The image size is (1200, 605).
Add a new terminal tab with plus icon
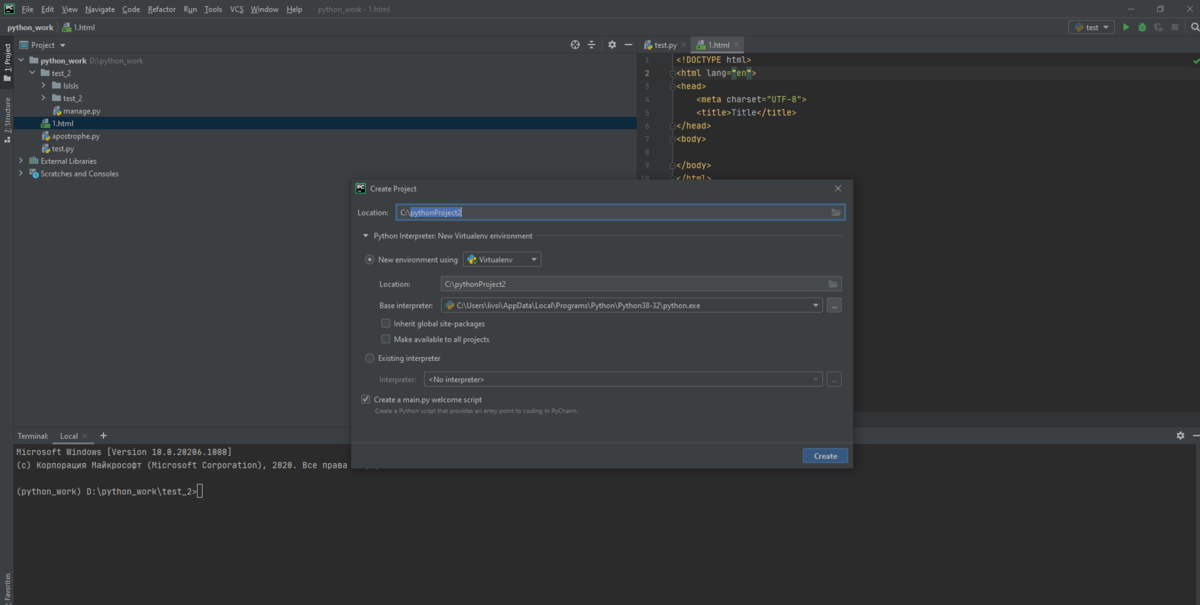pos(103,436)
